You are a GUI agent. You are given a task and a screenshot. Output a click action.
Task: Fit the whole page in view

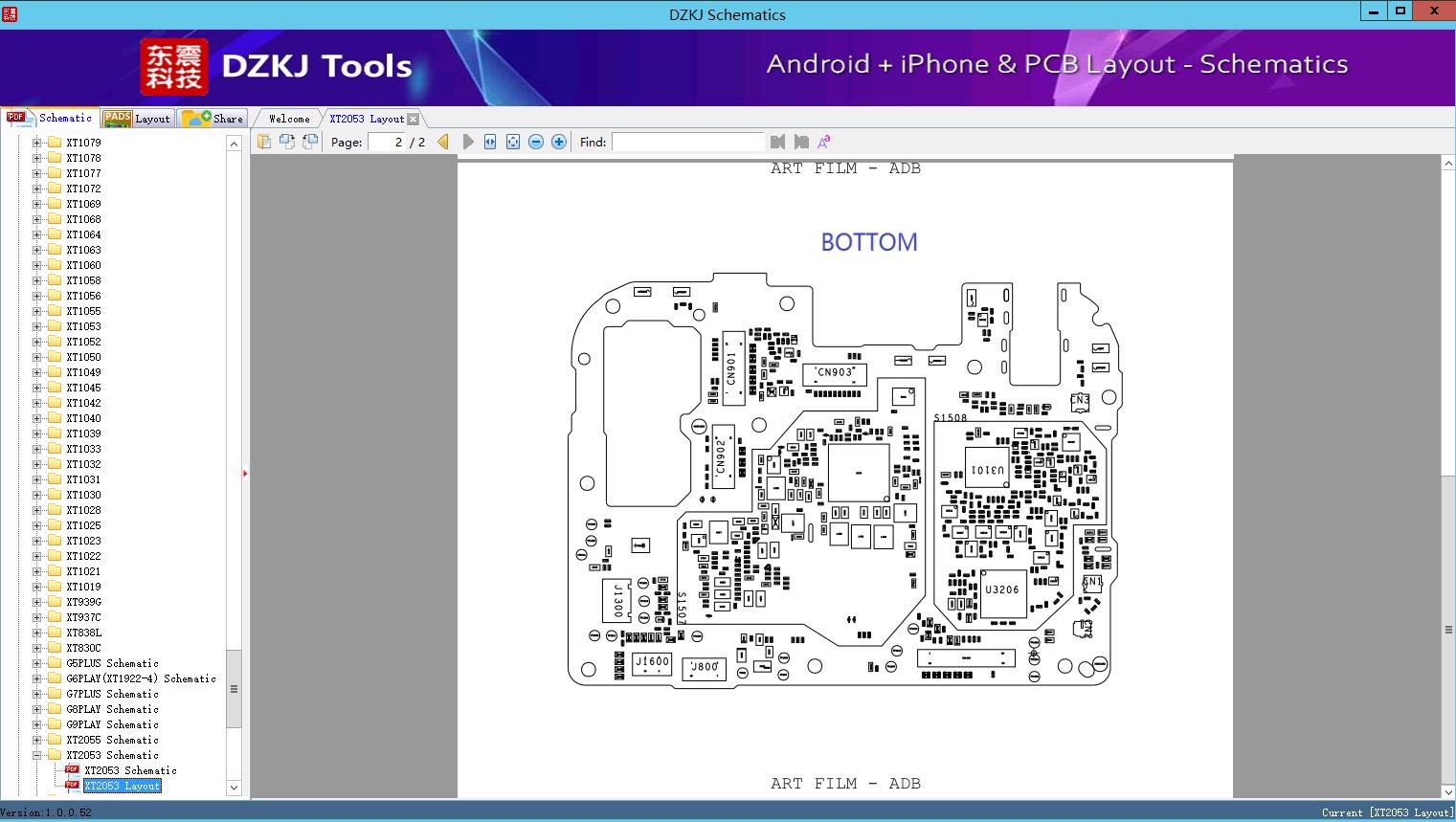[513, 142]
